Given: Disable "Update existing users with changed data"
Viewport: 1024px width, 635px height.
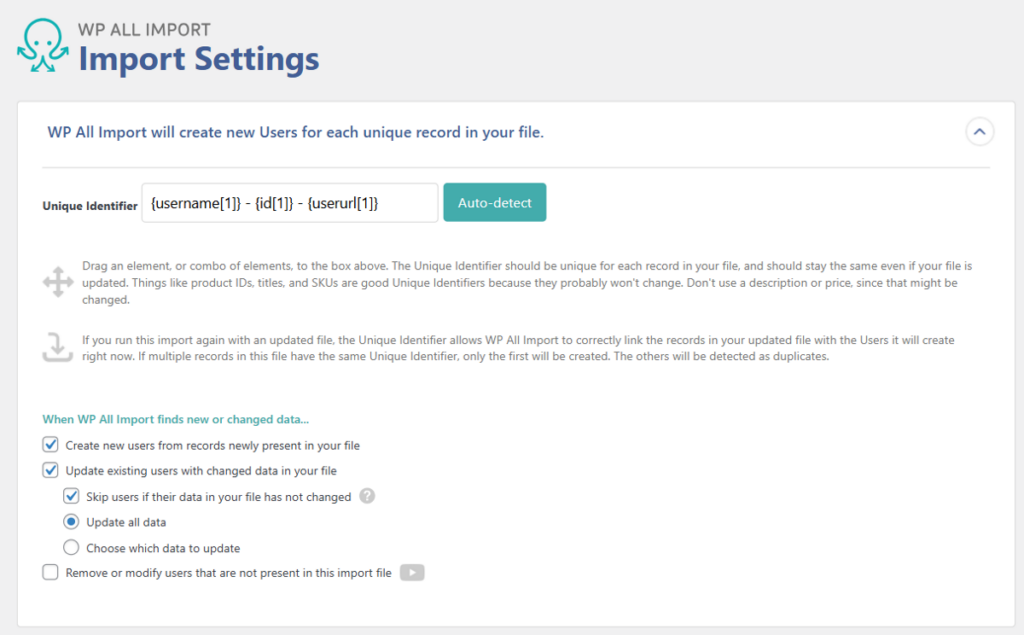Looking at the screenshot, I should (50, 470).
